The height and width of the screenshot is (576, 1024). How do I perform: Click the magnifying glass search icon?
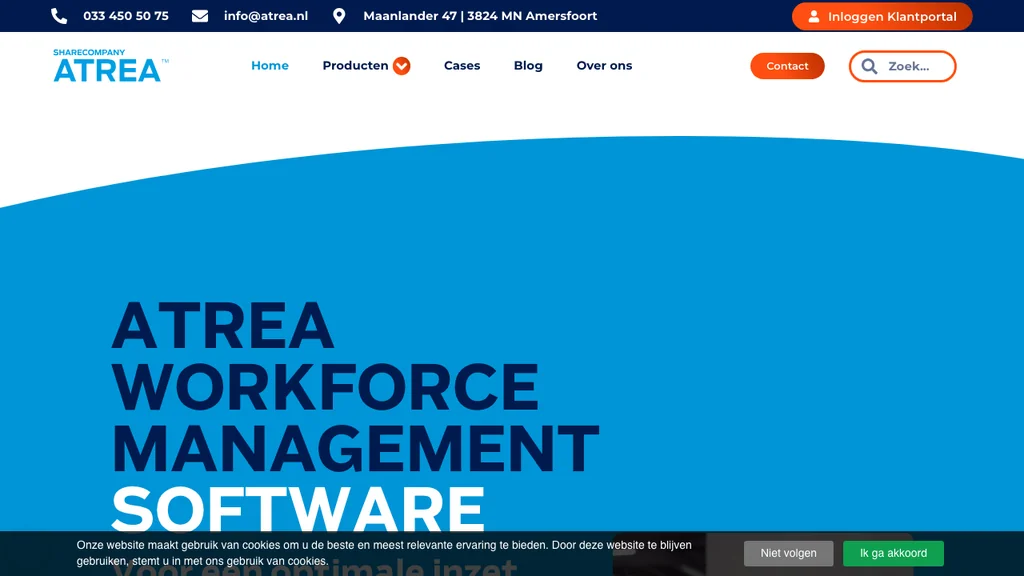869,66
